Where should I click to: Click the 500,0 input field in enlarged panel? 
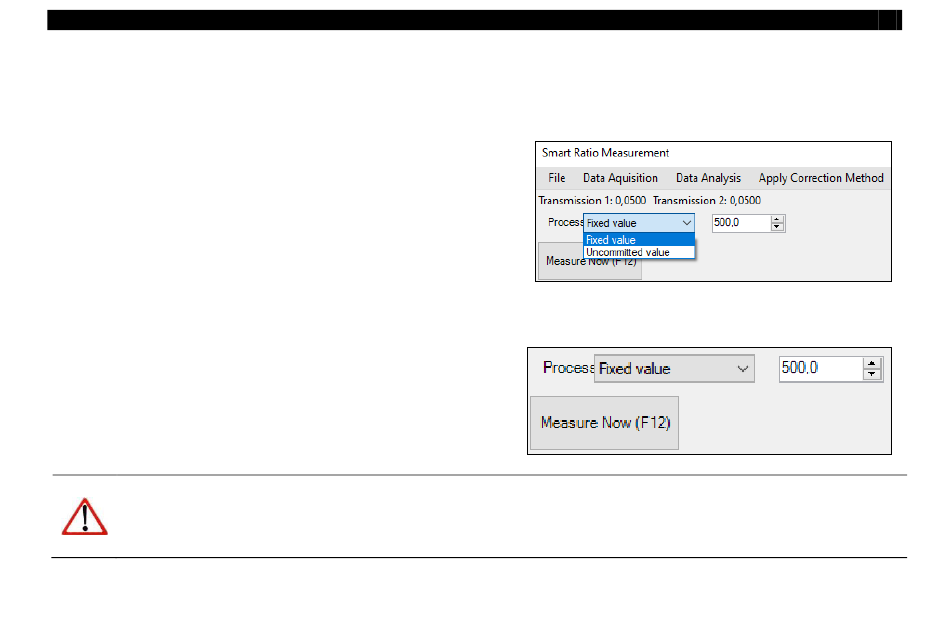(819, 368)
